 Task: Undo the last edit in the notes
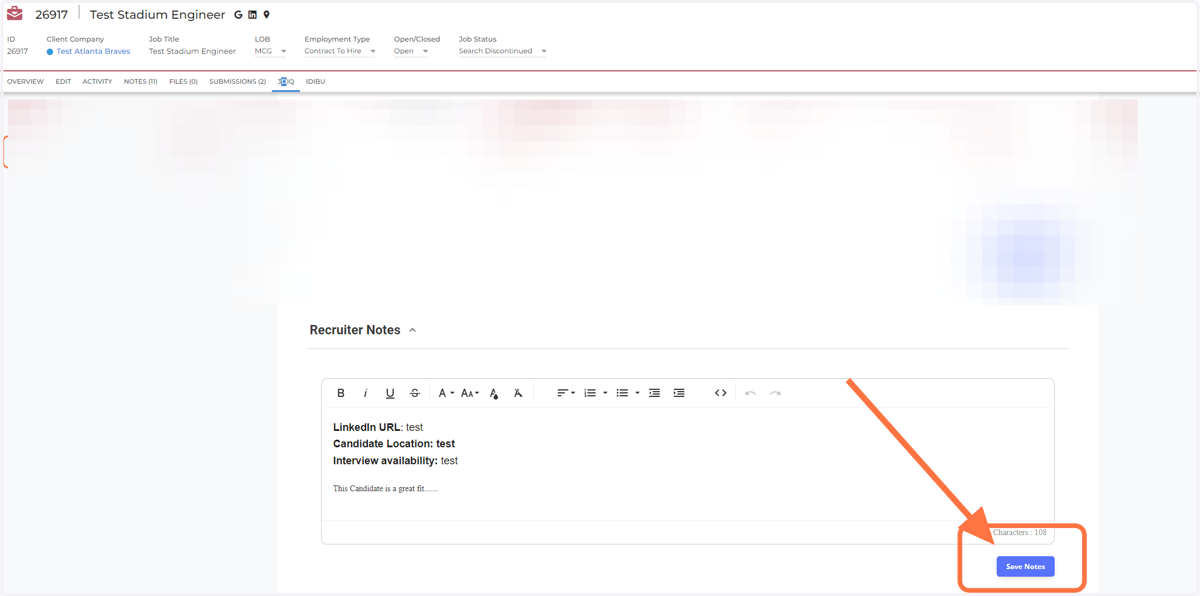click(750, 393)
